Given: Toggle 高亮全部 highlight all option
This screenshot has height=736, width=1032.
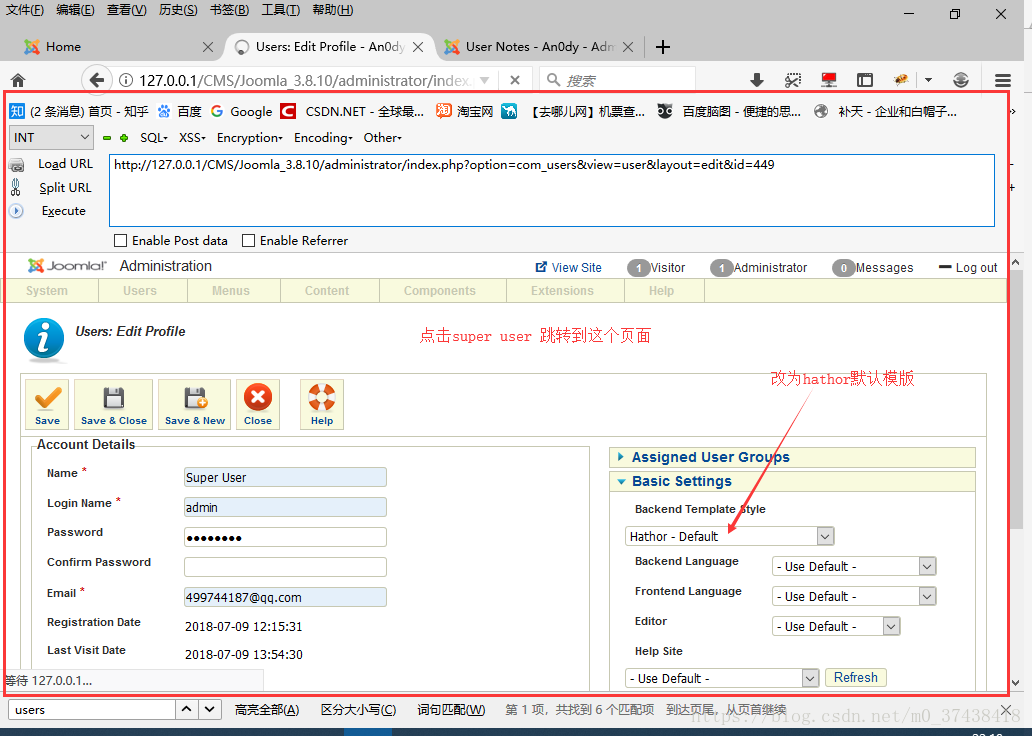Looking at the screenshot, I should pyautogui.click(x=267, y=710).
